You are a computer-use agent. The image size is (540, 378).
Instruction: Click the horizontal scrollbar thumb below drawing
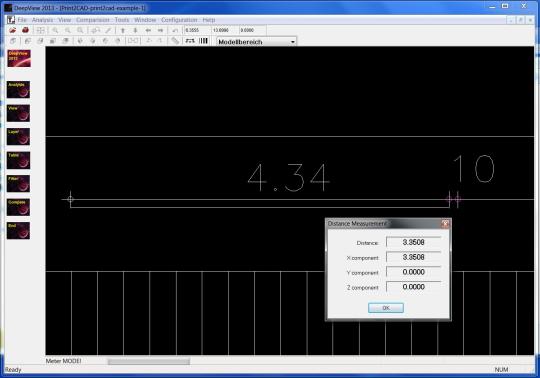[148, 361]
